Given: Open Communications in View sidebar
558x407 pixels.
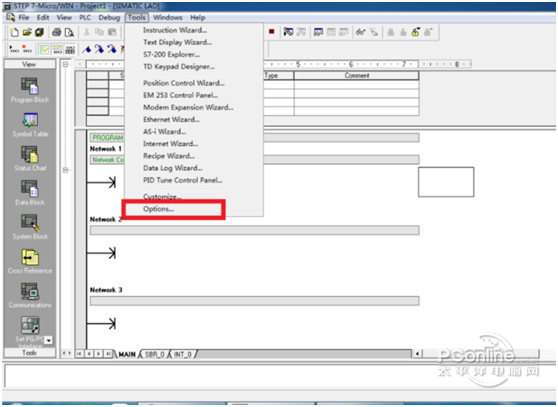Looking at the screenshot, I should 30,295.
